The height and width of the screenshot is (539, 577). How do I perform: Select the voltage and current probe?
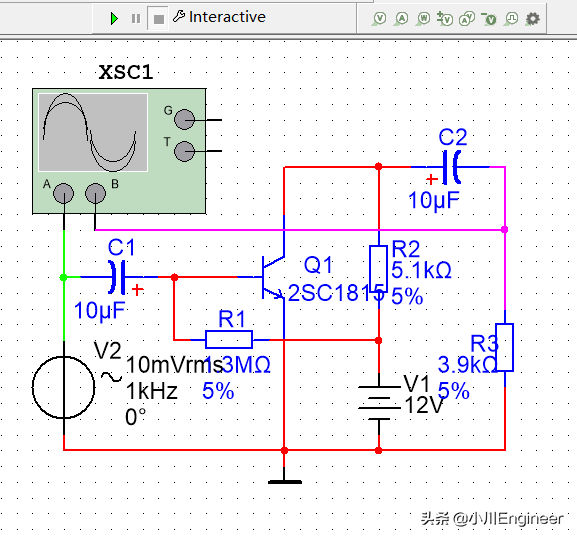click(467, 18)
